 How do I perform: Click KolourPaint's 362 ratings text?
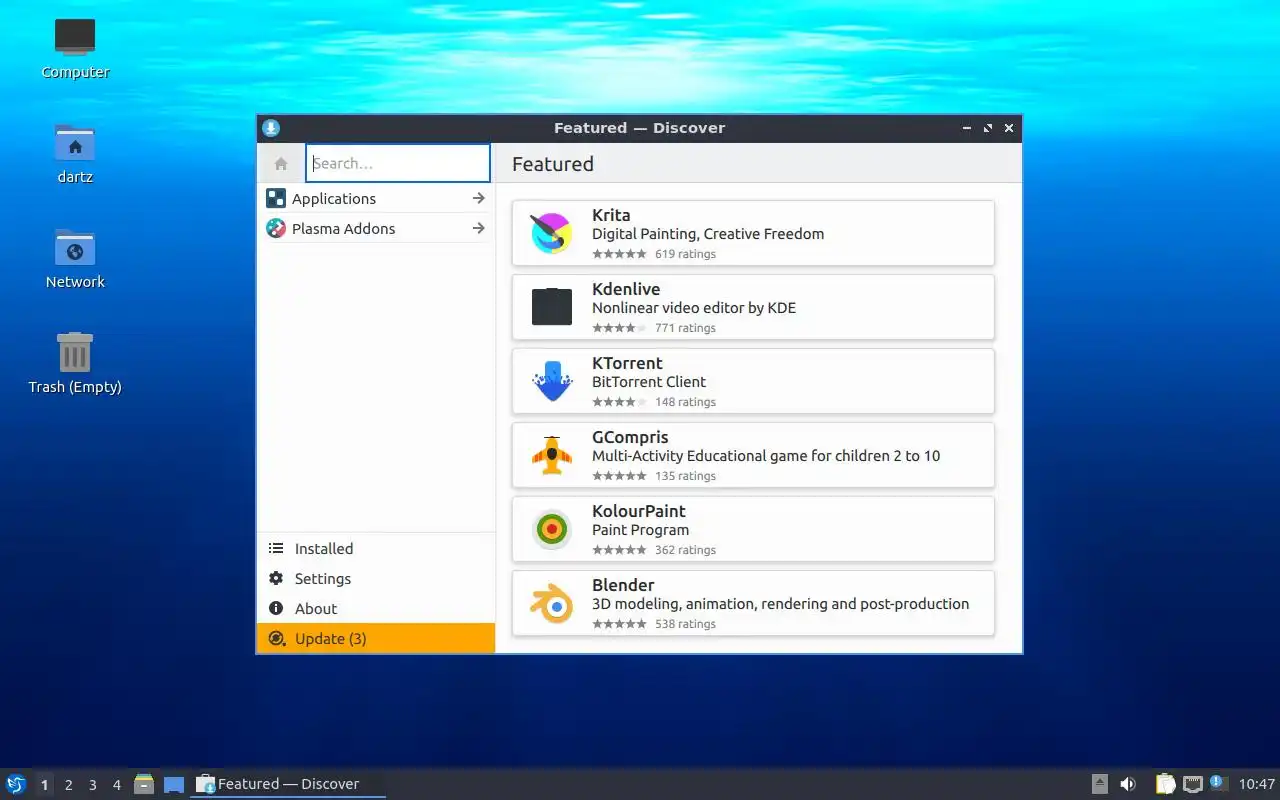tap(685, 550)
